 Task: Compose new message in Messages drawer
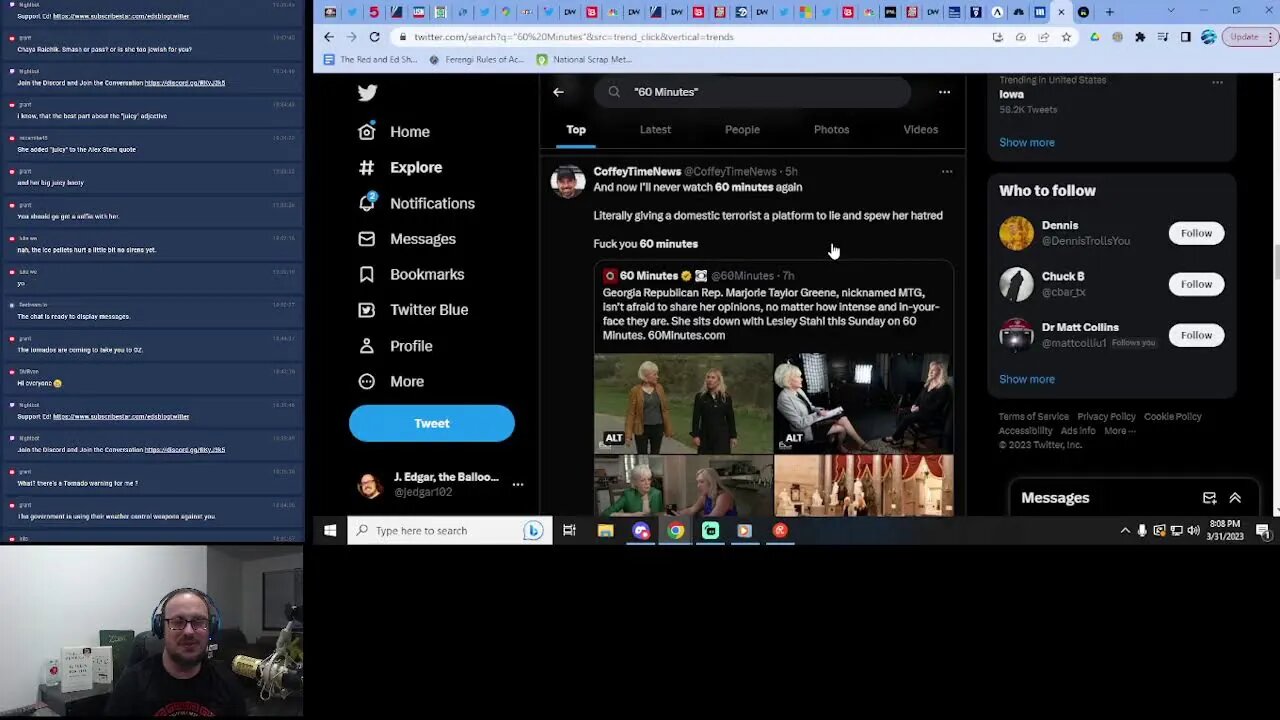1209,498
